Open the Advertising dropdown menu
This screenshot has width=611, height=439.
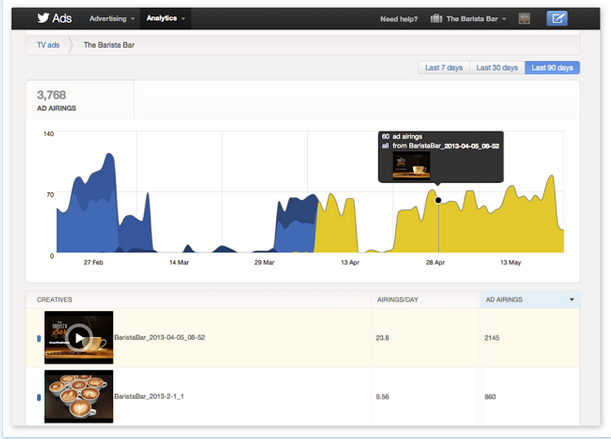[x=111, y=18]
